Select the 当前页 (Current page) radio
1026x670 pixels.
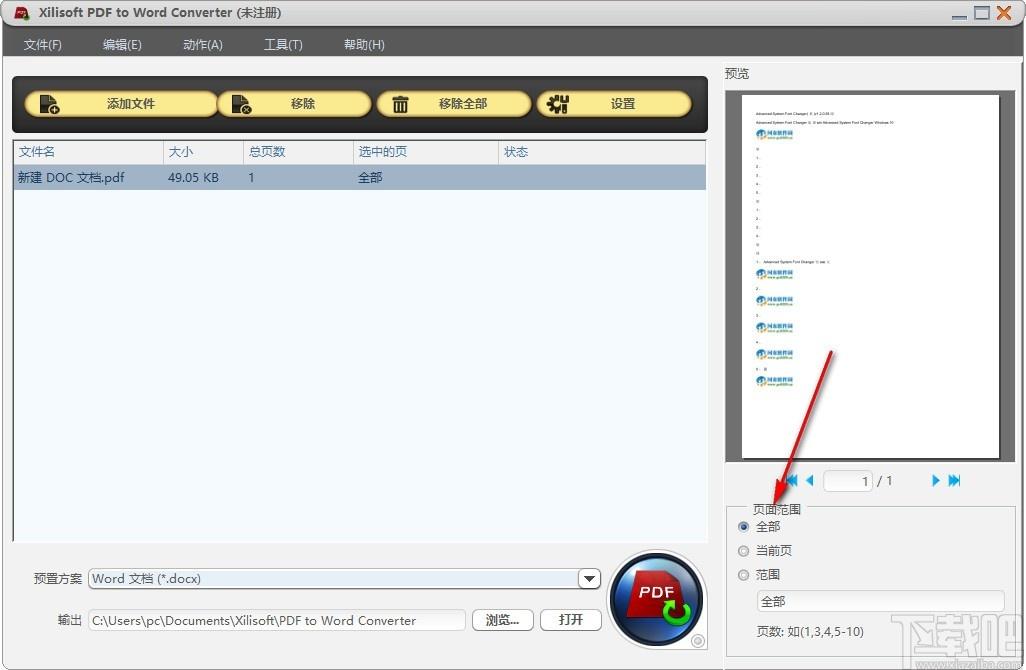pyautogui.click(x=743, y=551)
